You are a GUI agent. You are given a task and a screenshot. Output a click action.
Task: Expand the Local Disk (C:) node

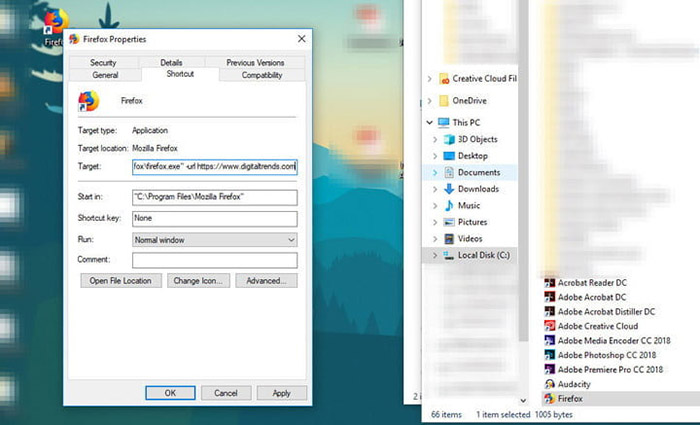click(x=435, y=255)
